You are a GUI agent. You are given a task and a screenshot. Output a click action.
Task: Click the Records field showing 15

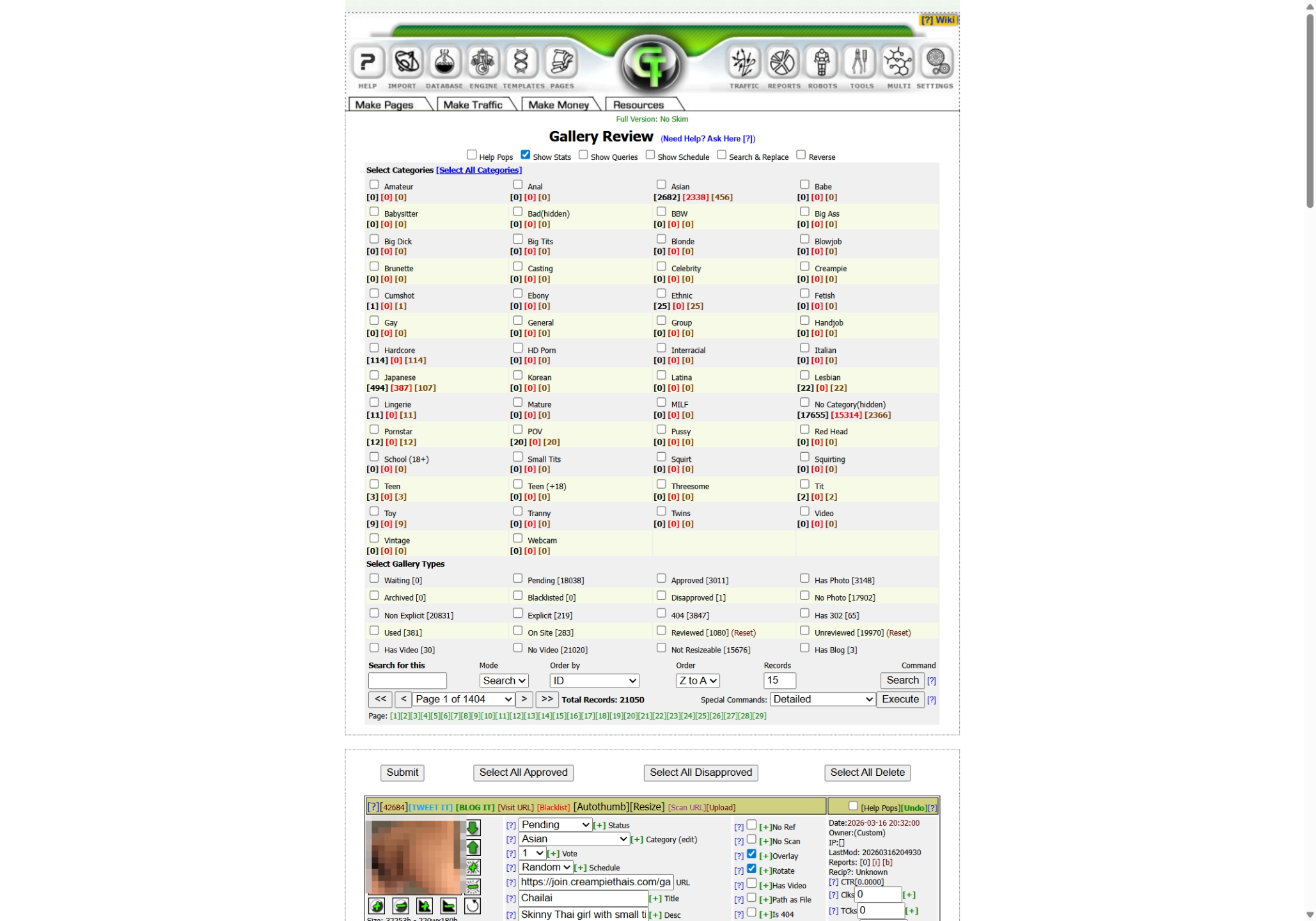[779, 681]
